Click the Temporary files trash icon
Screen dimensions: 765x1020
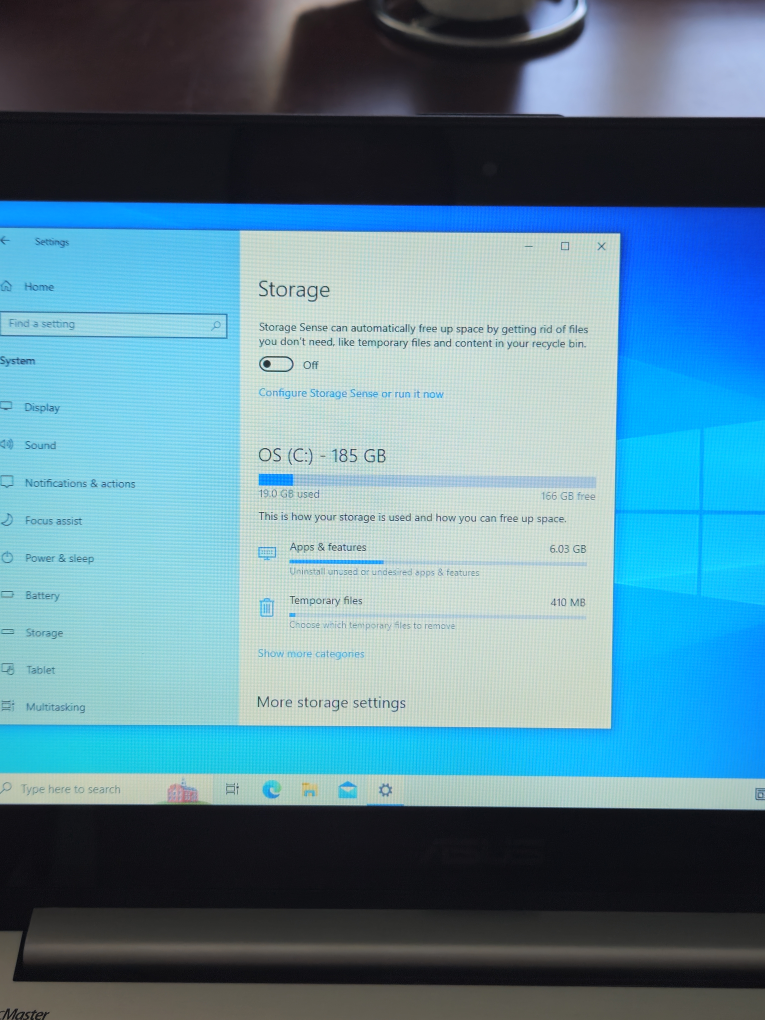click(267, 607)
